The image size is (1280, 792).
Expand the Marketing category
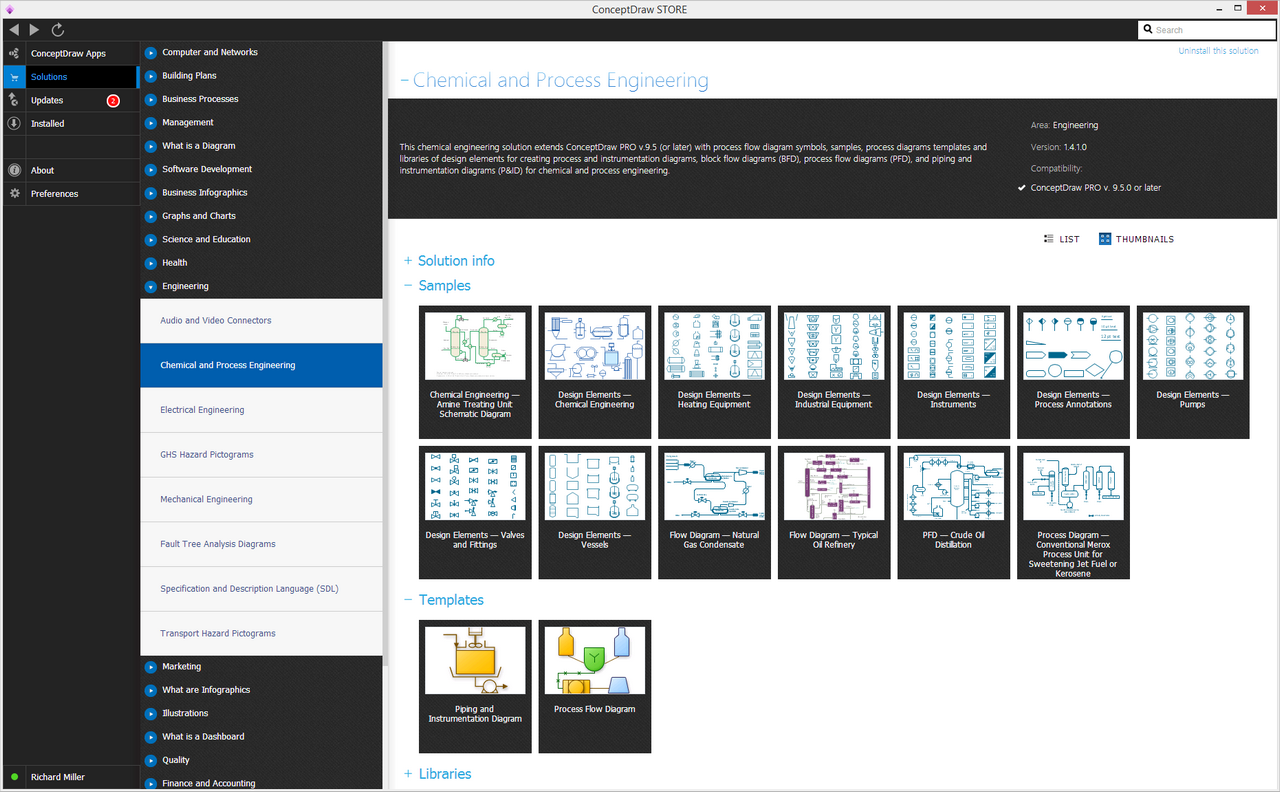pyautogui.click(x=151, y=667)
